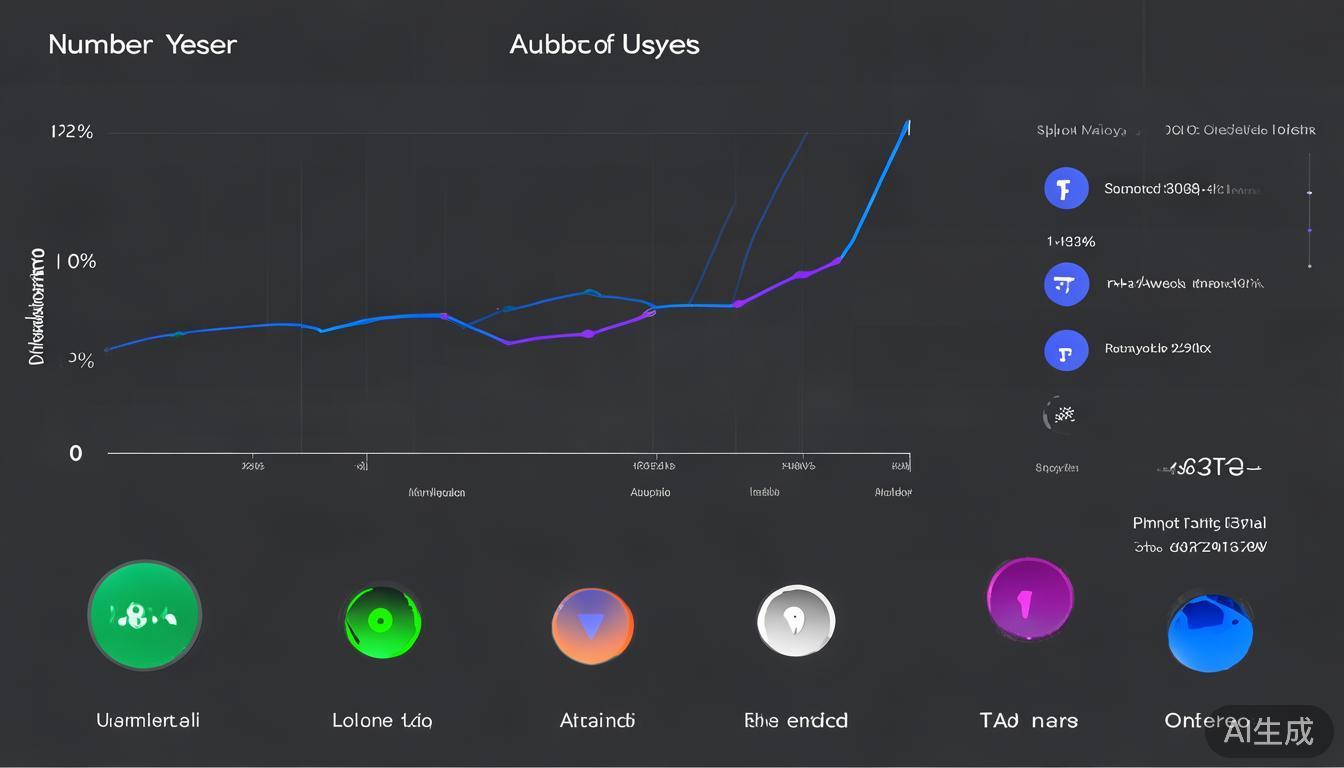The width and height of the screenshot is (1344, 768).
Task: Click the blue icon beside Somoted 3068
Action: (x=1066, y=188)
